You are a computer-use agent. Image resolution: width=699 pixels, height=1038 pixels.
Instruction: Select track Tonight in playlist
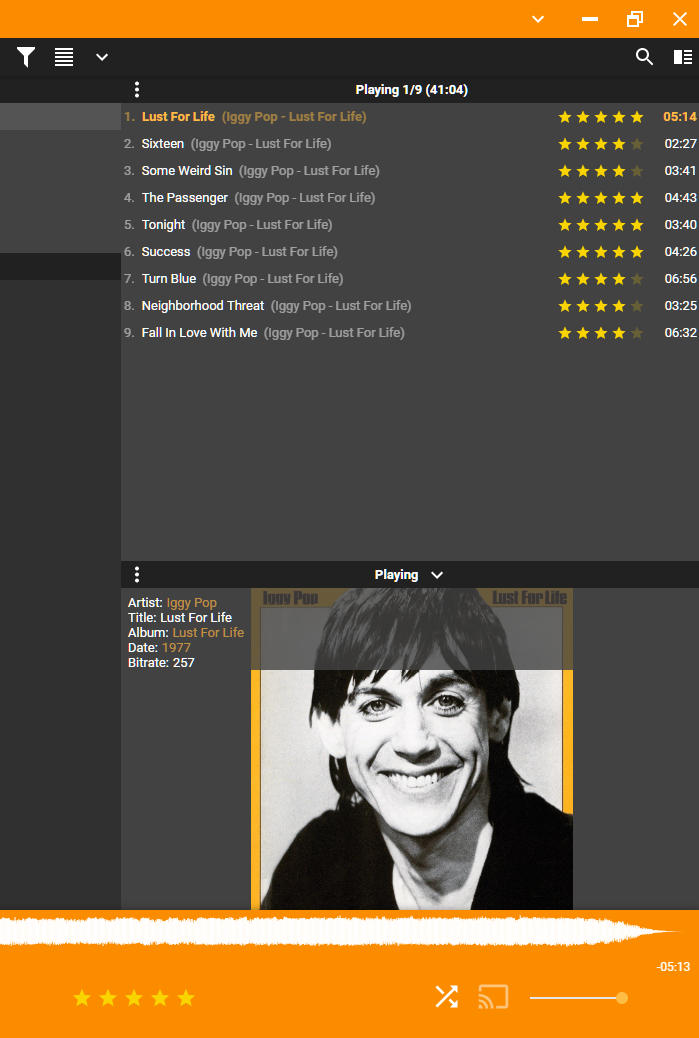(410, 225)
